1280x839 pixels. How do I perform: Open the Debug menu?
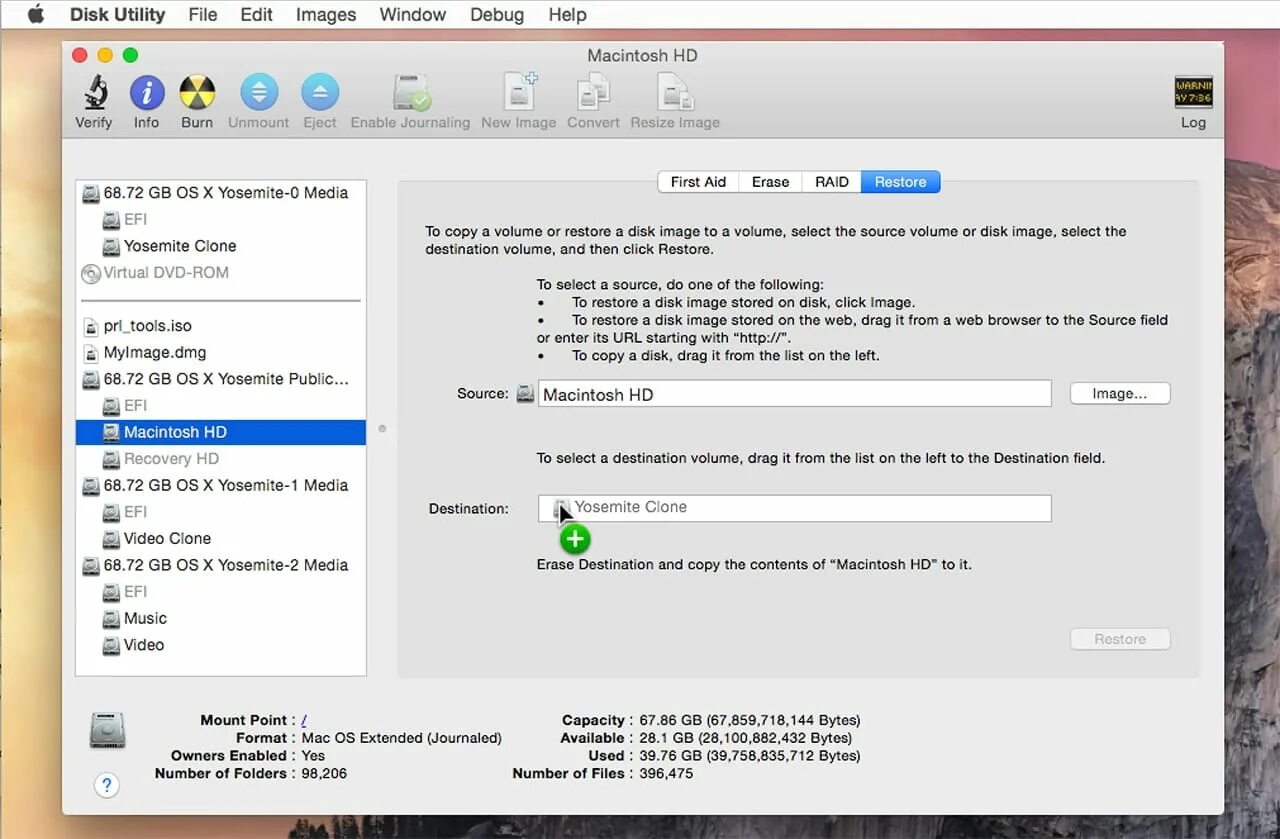497,14
